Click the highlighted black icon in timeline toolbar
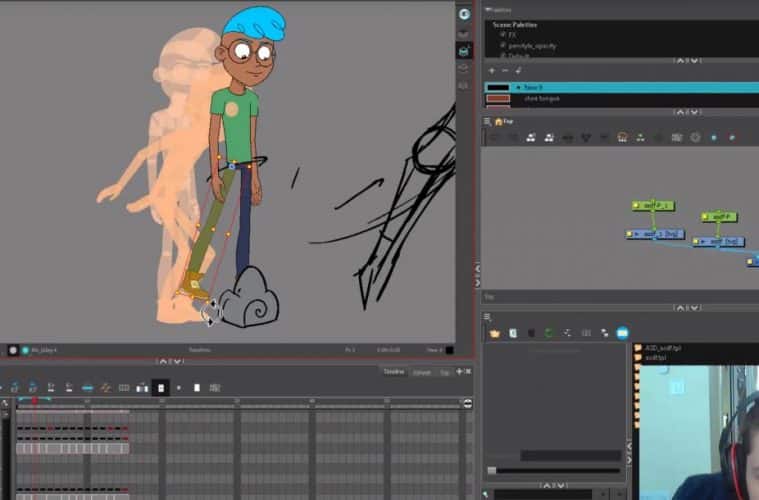Image resolution: width=759 pixels, height=500 pixels. pos(160,387)
